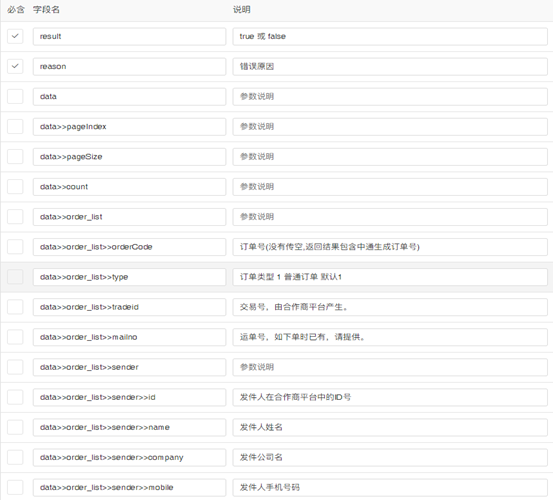Edit description '订单类型 1 普通订单 默认1'
This screenshot has height=500, width=553.
[390, 277]
